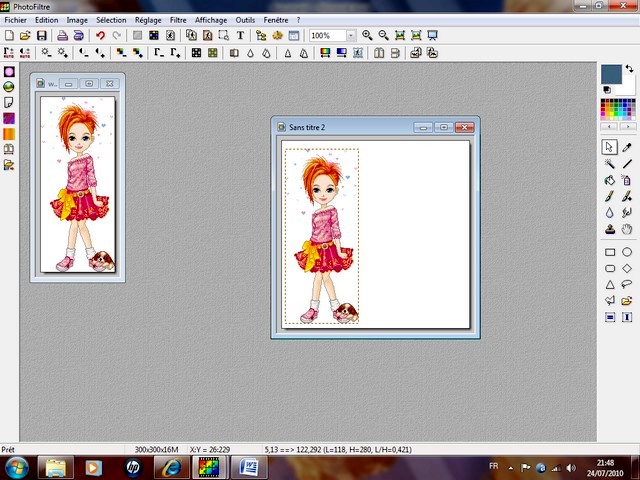Open the ? help menu
This screenshot has height=480, width=640.
tap(298, 20)
